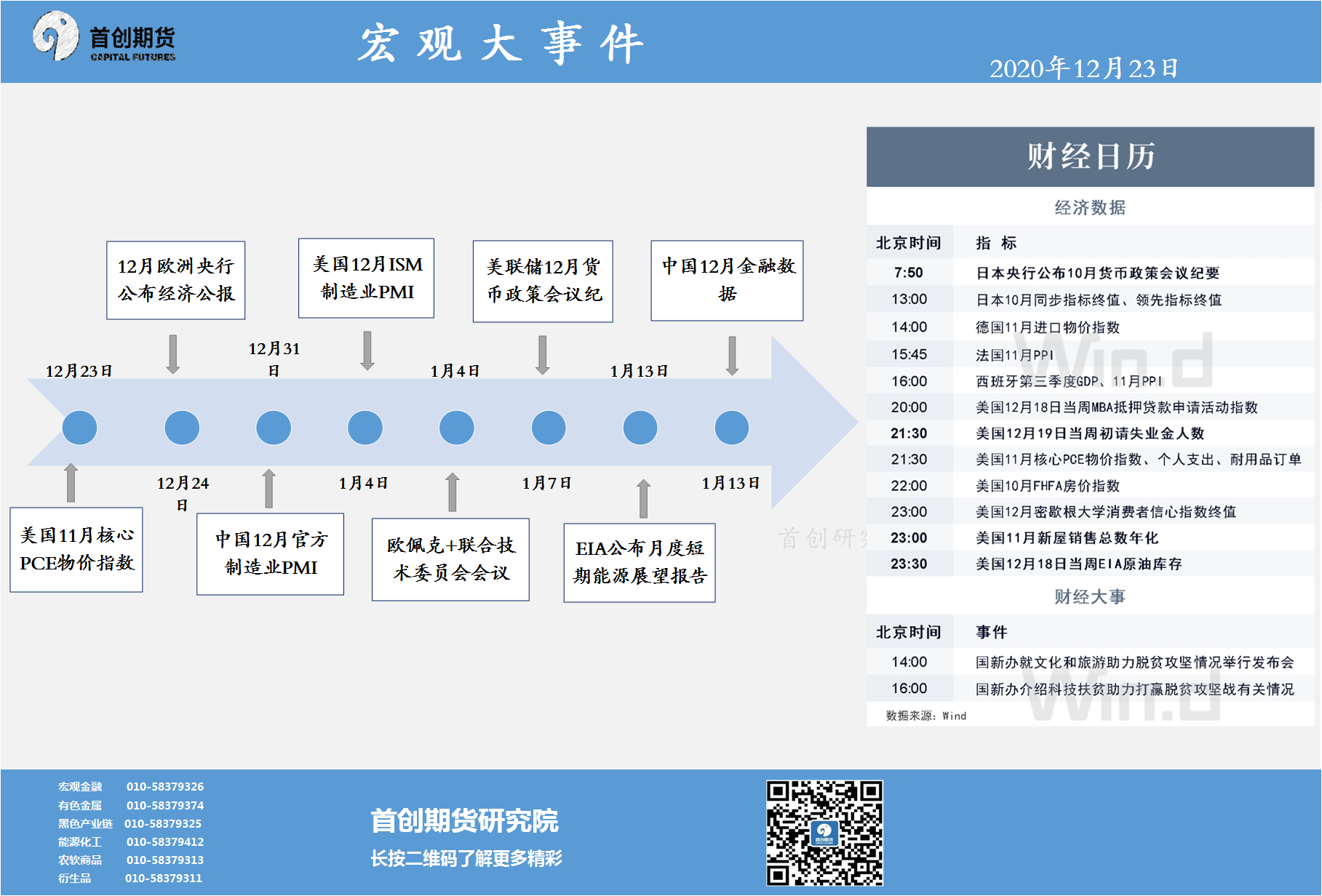Click the up arrow above 欧佩克+联合技术委员会会议 box
1322x896 pixels.
point(452,492)
